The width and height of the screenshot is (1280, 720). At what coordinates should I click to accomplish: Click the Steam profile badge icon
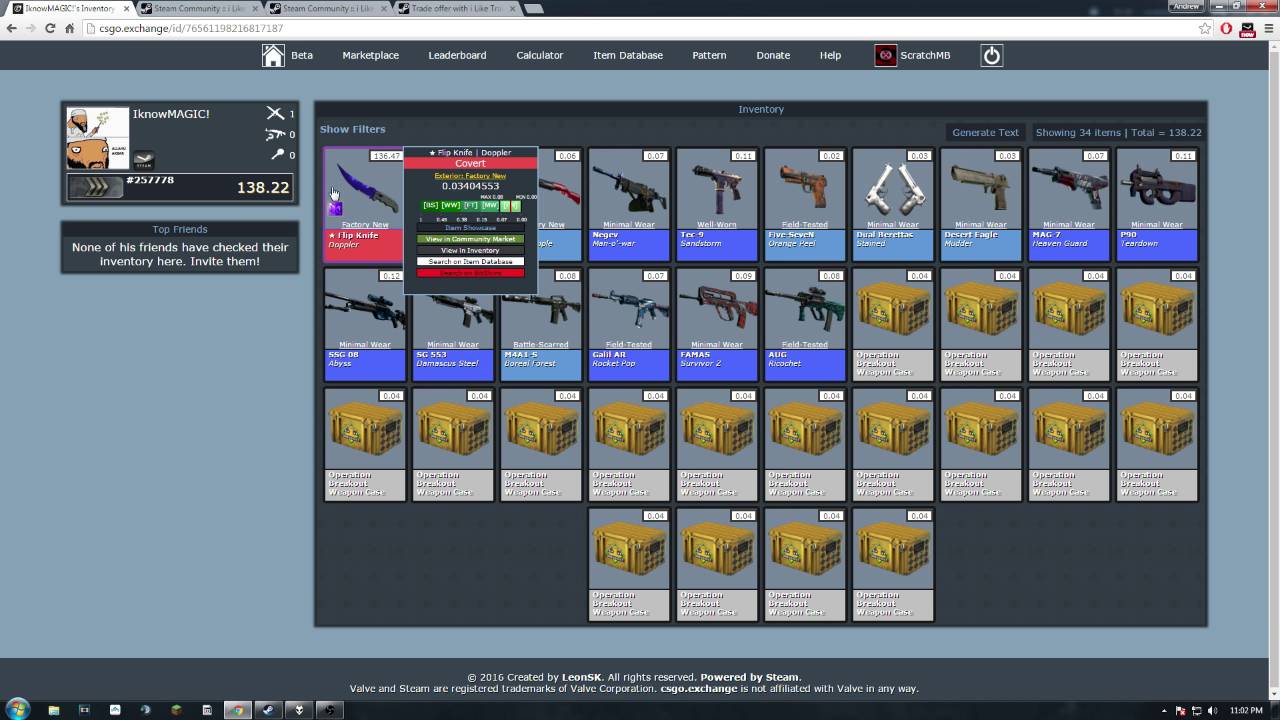[x=144, y=159]
